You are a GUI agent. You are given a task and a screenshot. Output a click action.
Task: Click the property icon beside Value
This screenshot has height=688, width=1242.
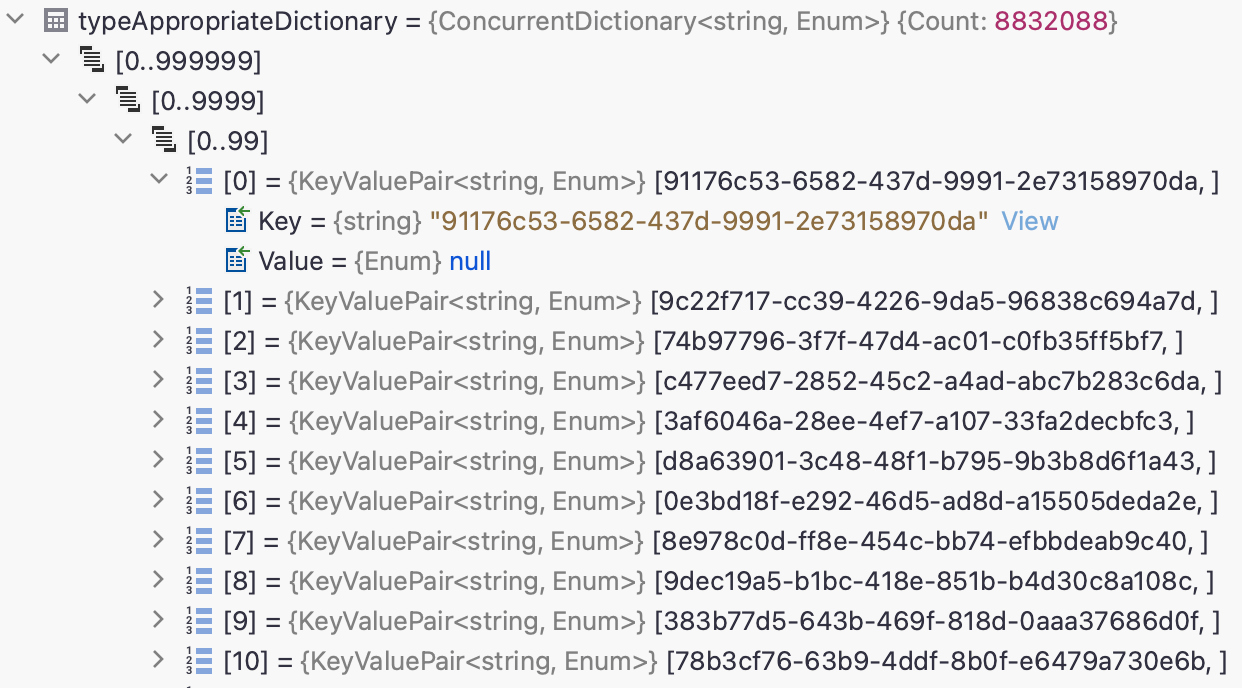click(236, 260)
